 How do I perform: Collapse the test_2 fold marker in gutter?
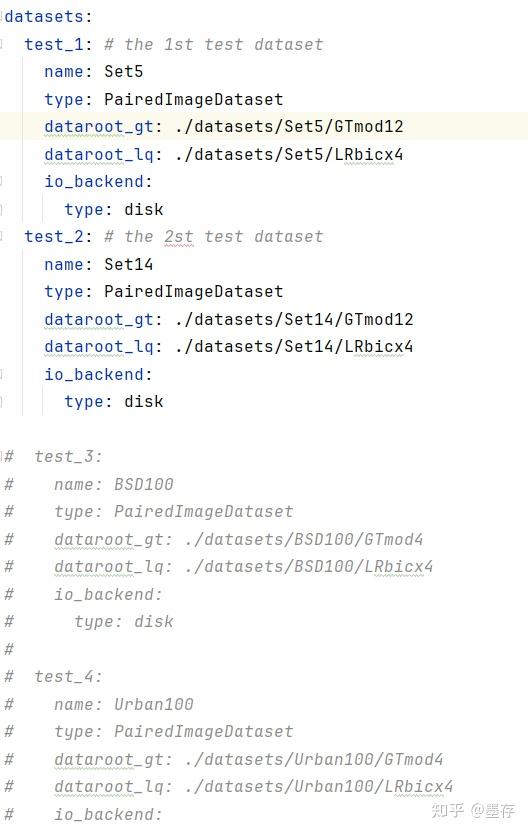tap(2, 236)
